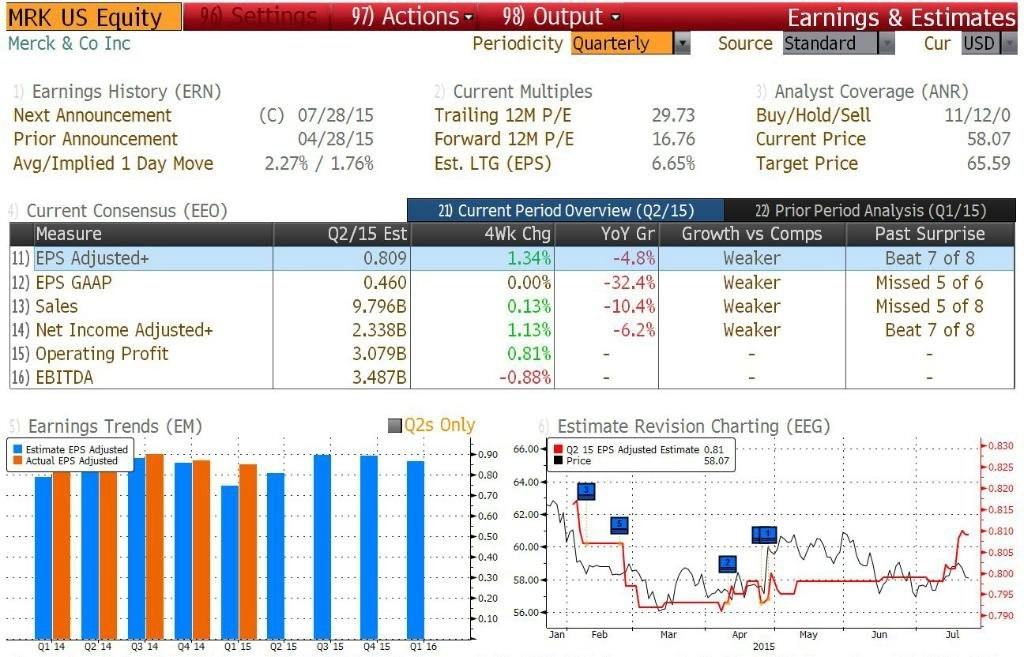This screenshot has width=1024, height=657.
Task: Click the Est. LTG (EPS) value 6.65%
Action: [673, 163]
